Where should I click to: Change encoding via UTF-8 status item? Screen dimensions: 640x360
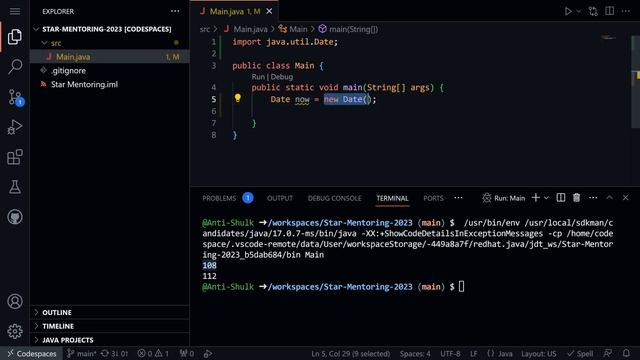click(450, 353)
